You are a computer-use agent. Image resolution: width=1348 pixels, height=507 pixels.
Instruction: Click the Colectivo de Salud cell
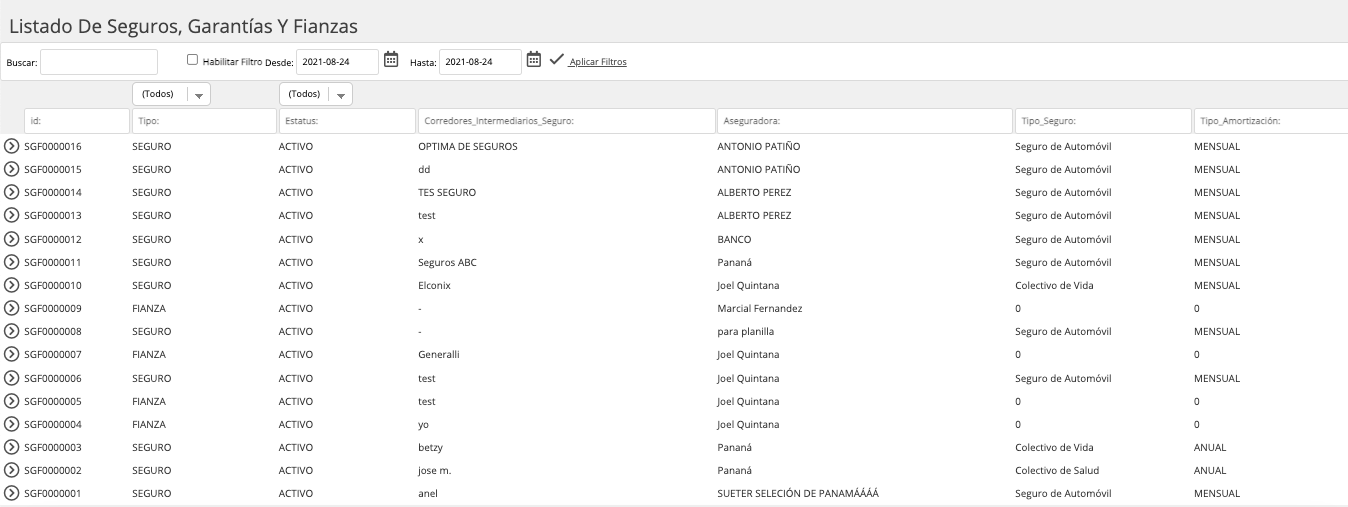[1056, 470]
